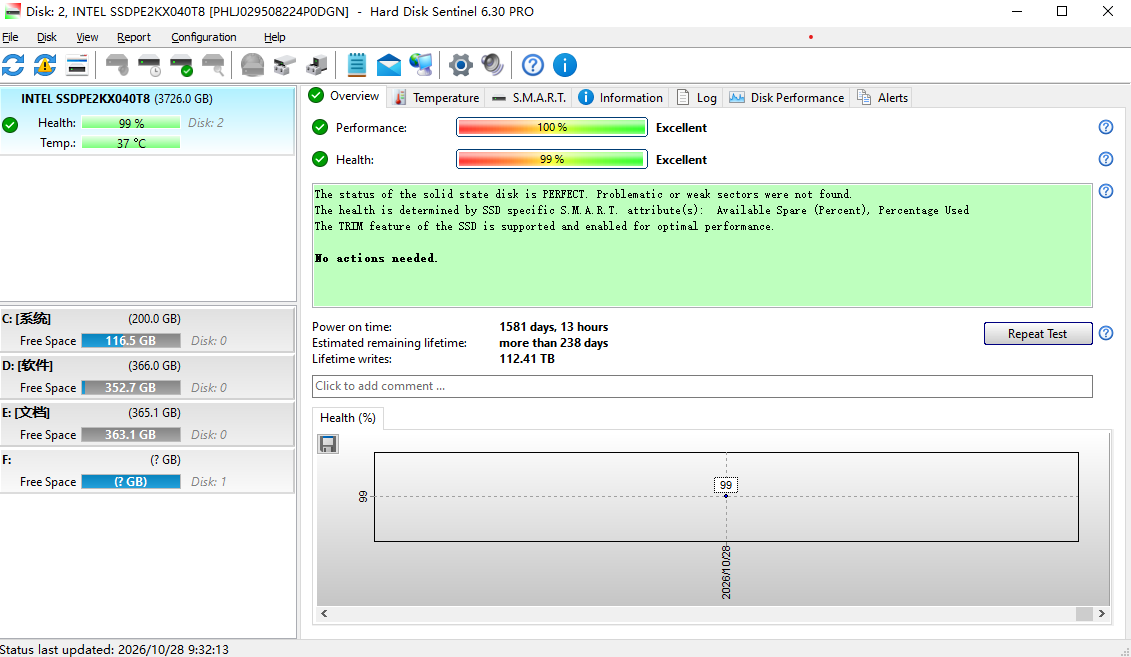The height and width of the screenshot is (657, 1131).
Task: Click the save floppy icon above health graph
Action: 328,444
